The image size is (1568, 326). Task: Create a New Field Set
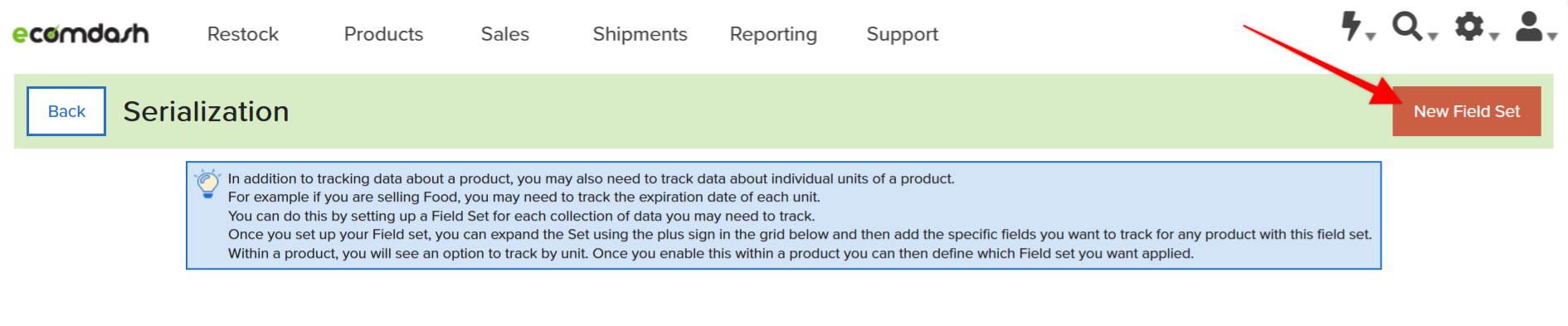[x=1466, y=111]
